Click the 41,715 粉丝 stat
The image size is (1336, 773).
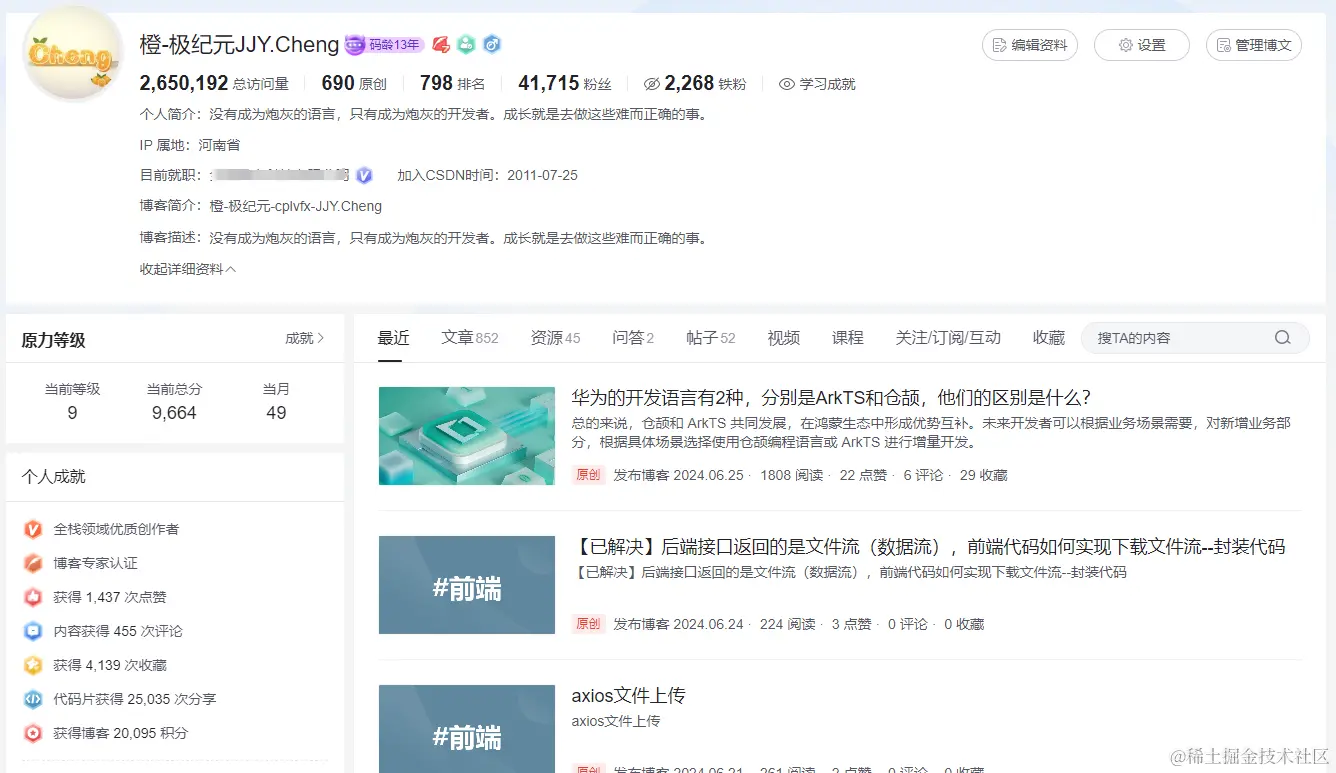point(565,84)
